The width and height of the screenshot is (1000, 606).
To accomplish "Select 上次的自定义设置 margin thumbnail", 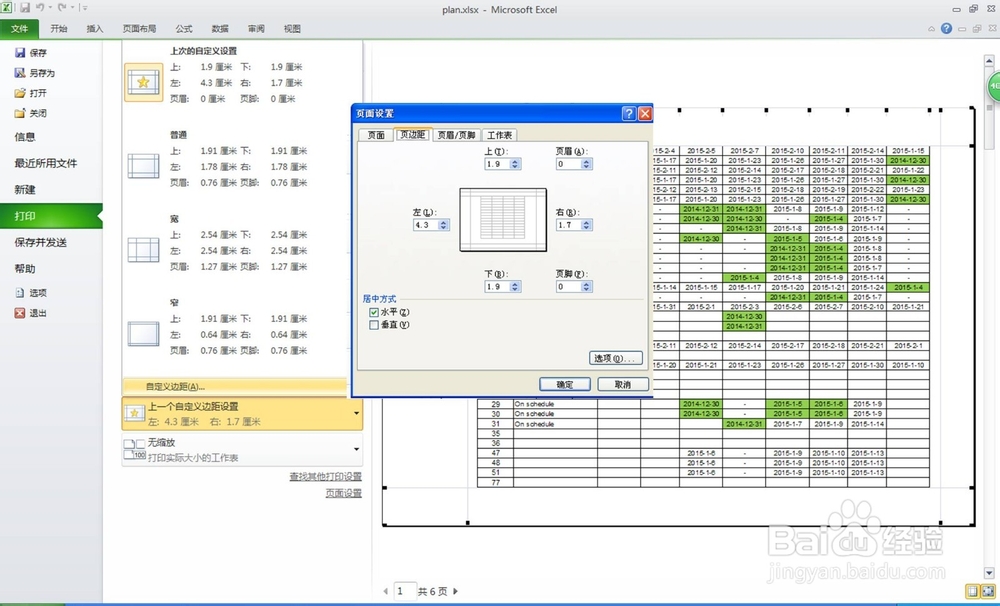I will point(143,82).
